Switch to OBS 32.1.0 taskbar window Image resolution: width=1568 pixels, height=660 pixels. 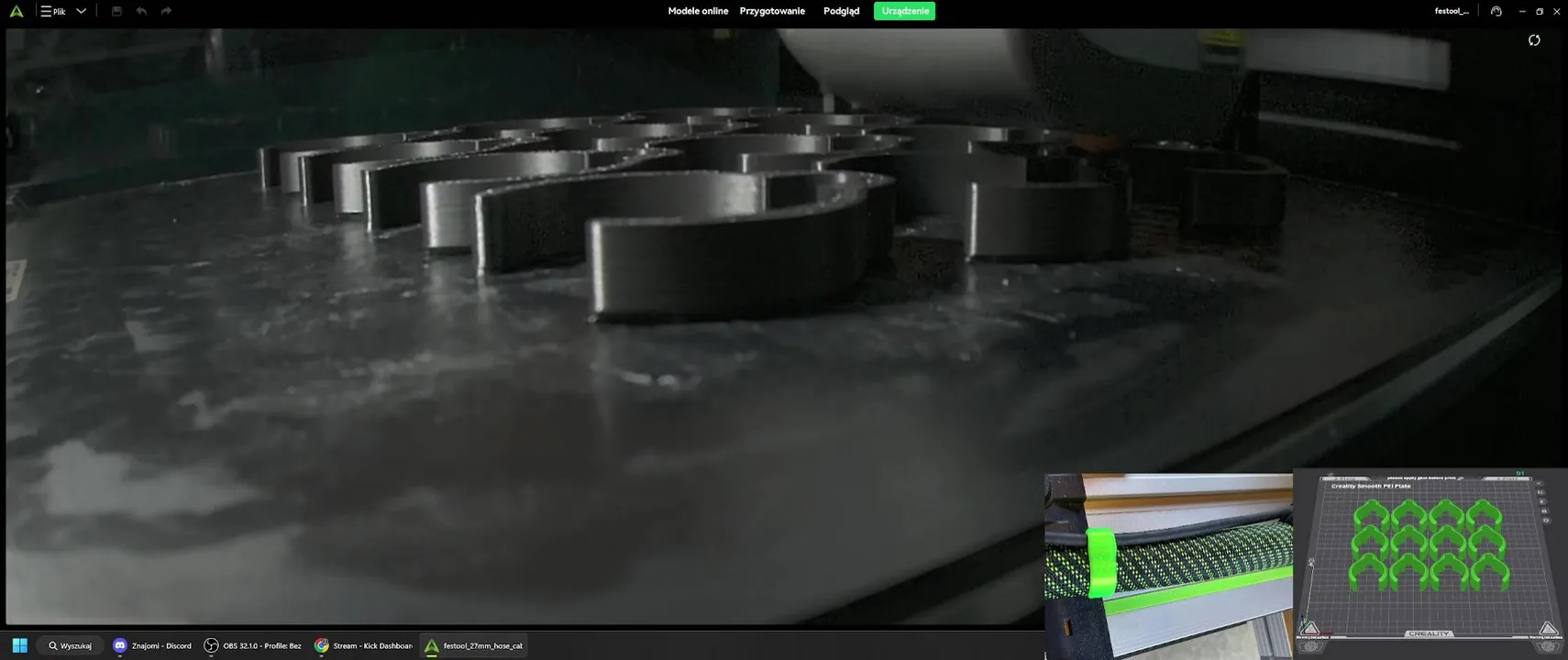253,645
